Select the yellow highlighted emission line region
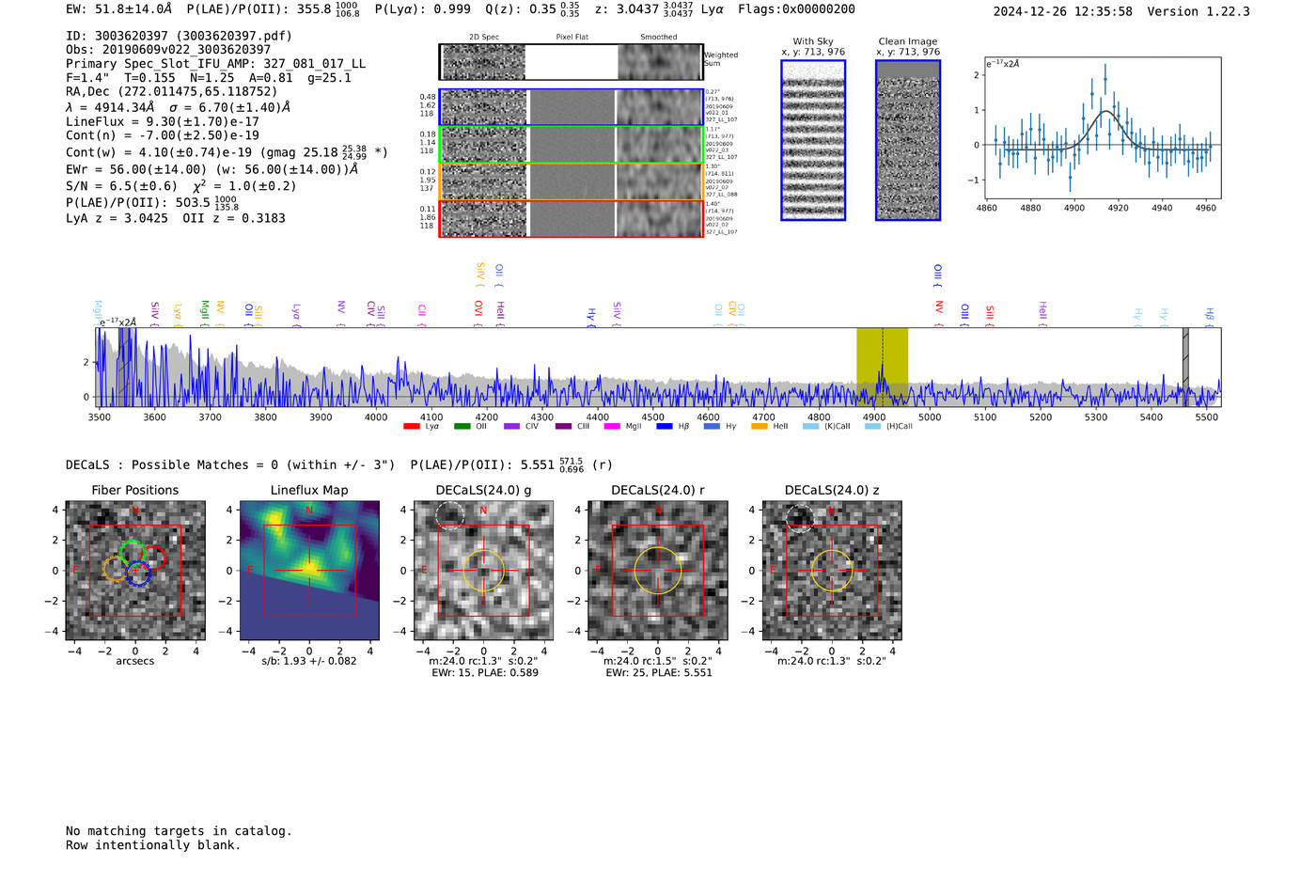Viewport: 1316px width, 896px height. tap(882, 367)
